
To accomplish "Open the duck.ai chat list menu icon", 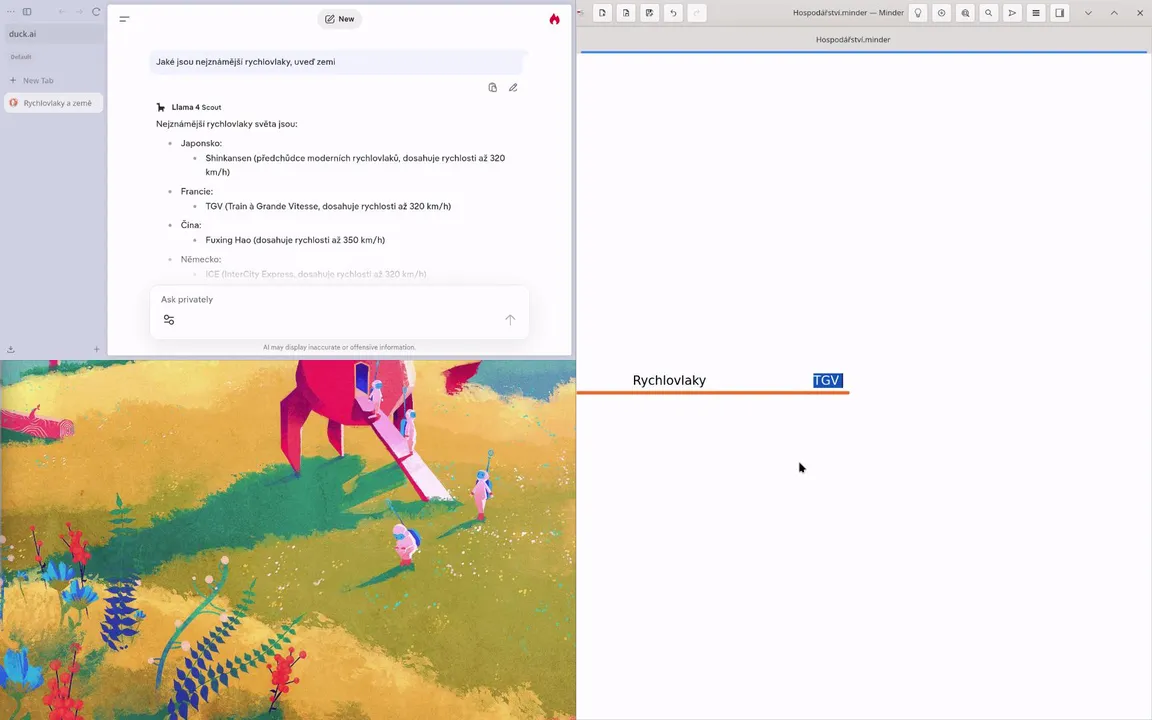I will point(124,19).
